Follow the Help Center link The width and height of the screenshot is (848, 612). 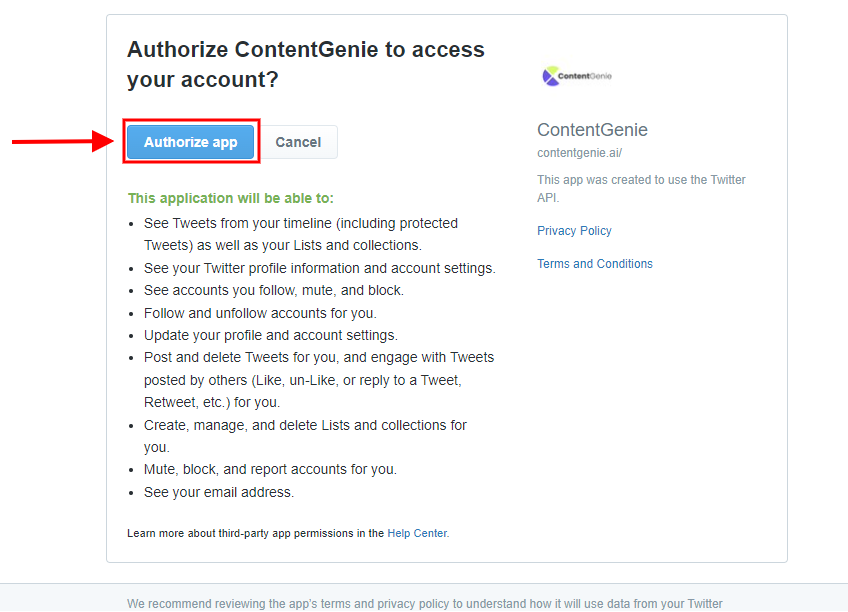pyautogui.click(x=417, y=533)
